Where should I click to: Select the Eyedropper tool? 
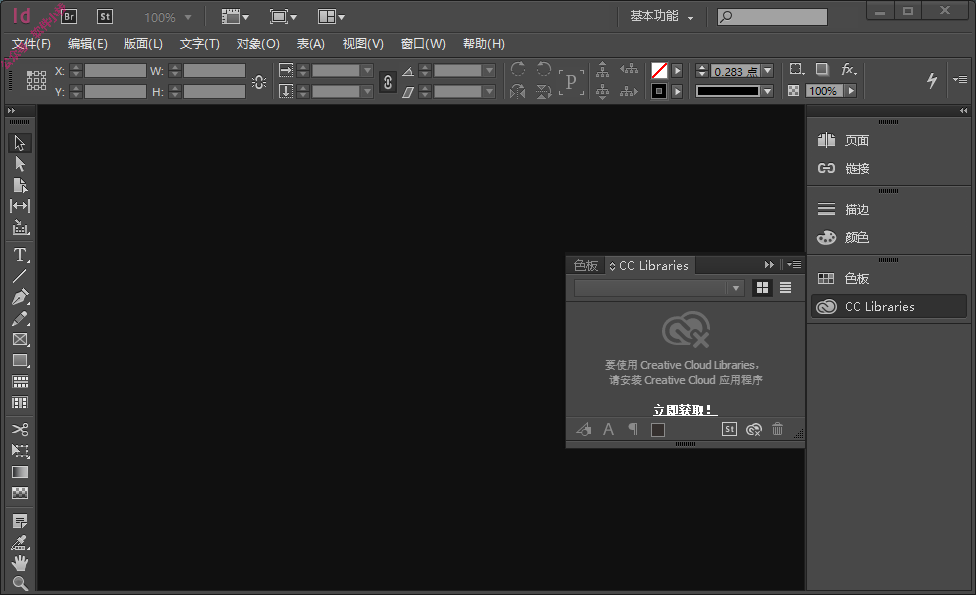click(20, 542)
